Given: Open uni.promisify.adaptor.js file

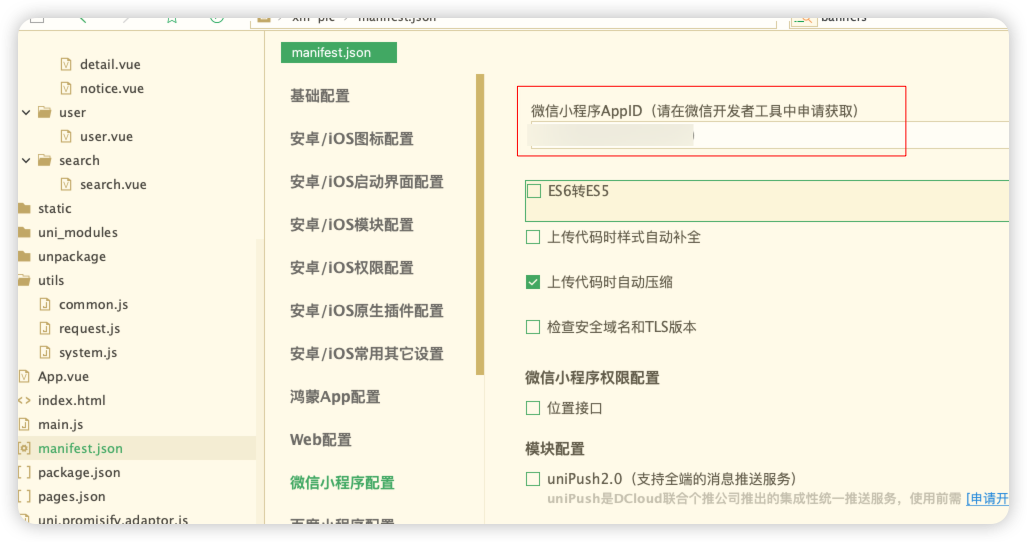Looking at the screenshot, I should coord(113,520).
